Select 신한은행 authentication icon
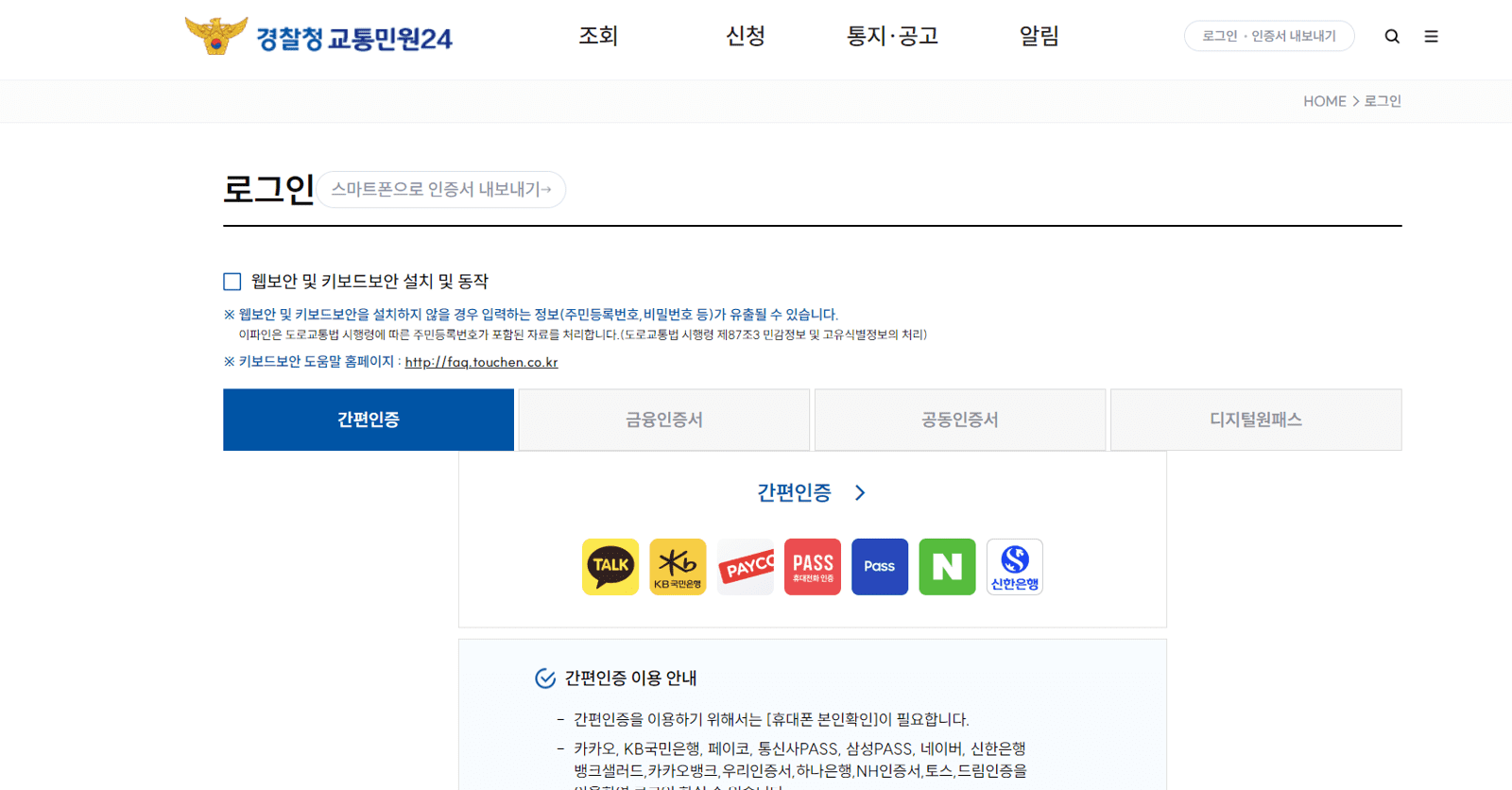This screenshot has height=790, width=1512. pos(1015,567)
